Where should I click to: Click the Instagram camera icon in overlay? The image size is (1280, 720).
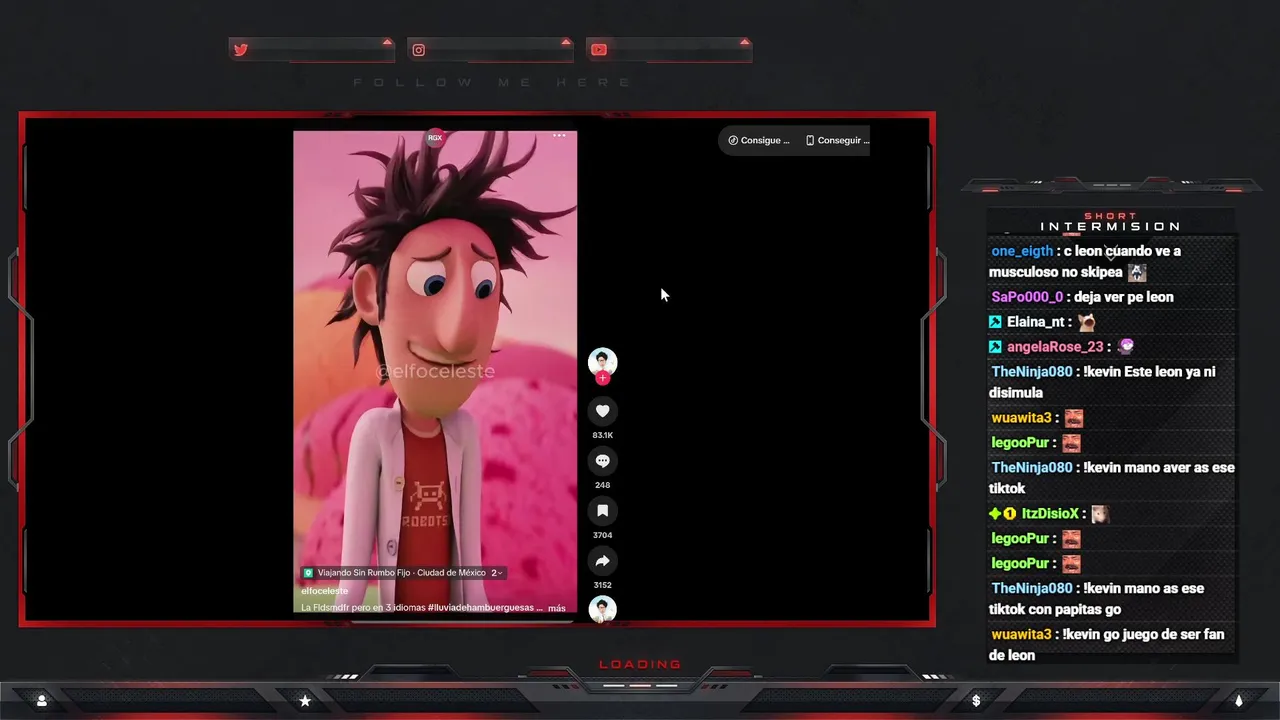pos(419,50)
